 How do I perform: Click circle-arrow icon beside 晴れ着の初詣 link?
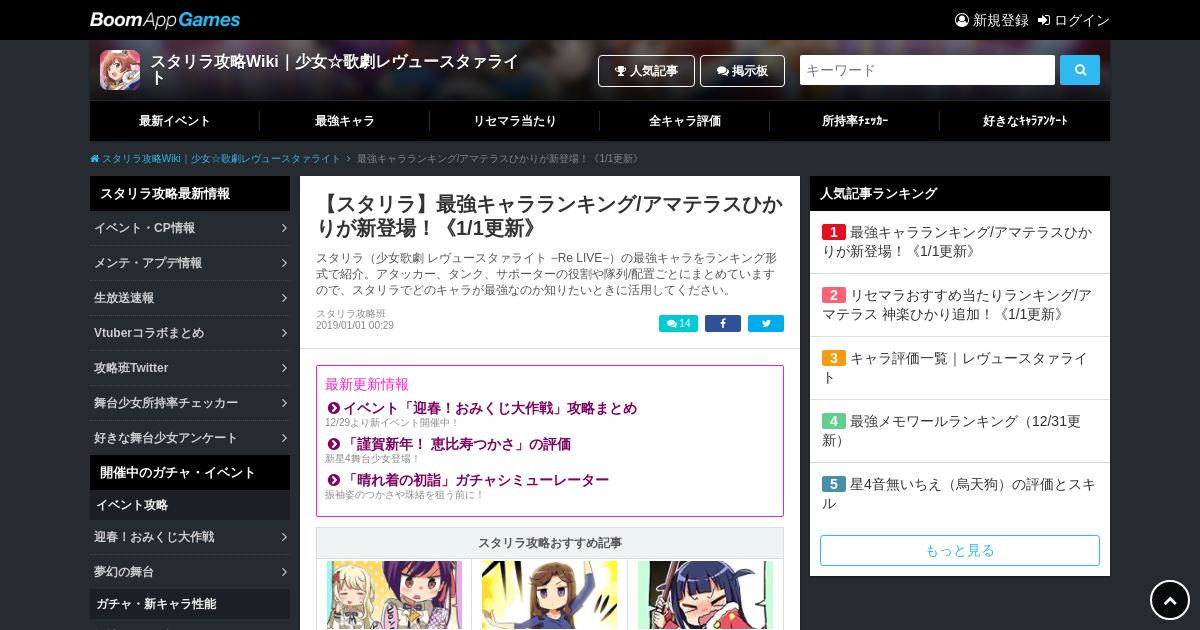pos(334,480)
